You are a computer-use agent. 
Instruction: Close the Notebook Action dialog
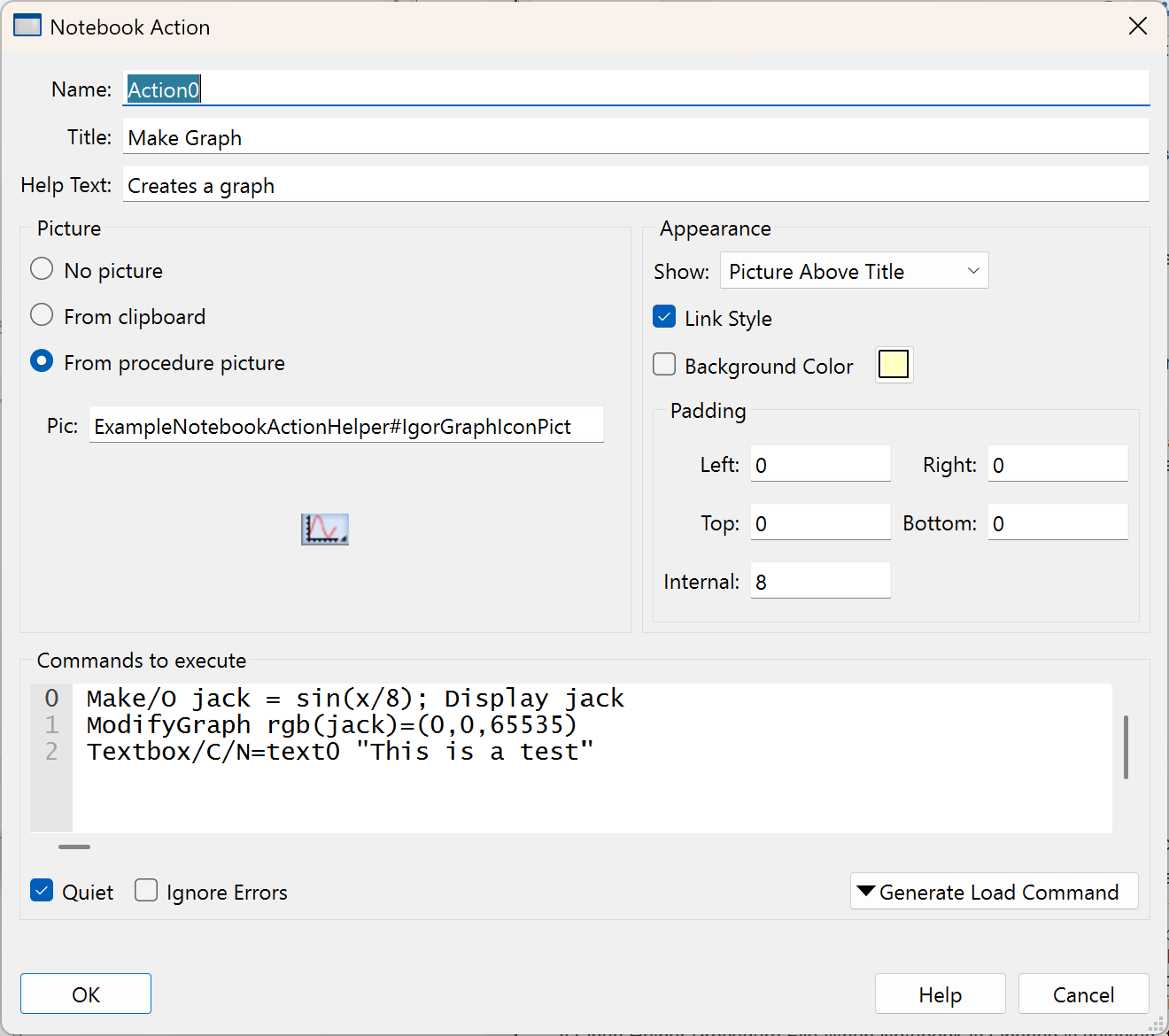tap(1138, 27)
